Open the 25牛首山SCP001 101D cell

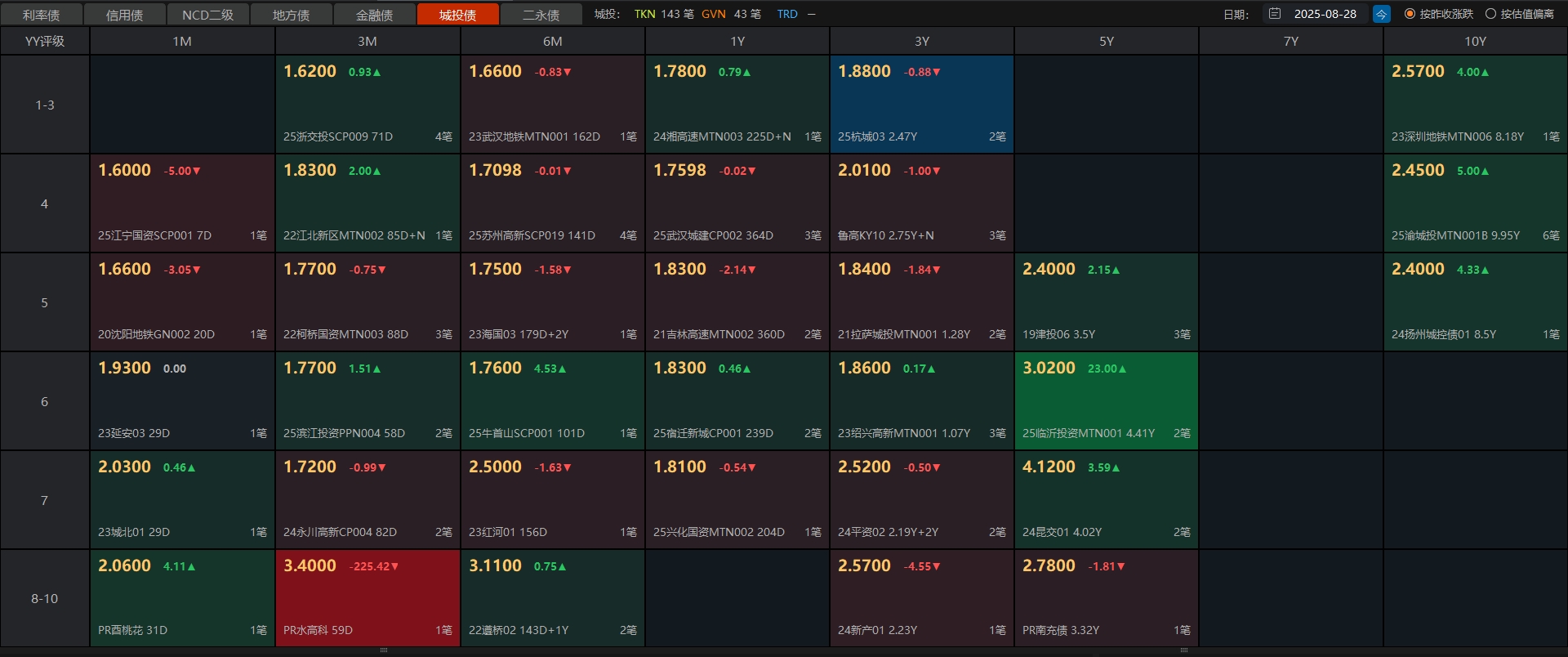(552, 401)
